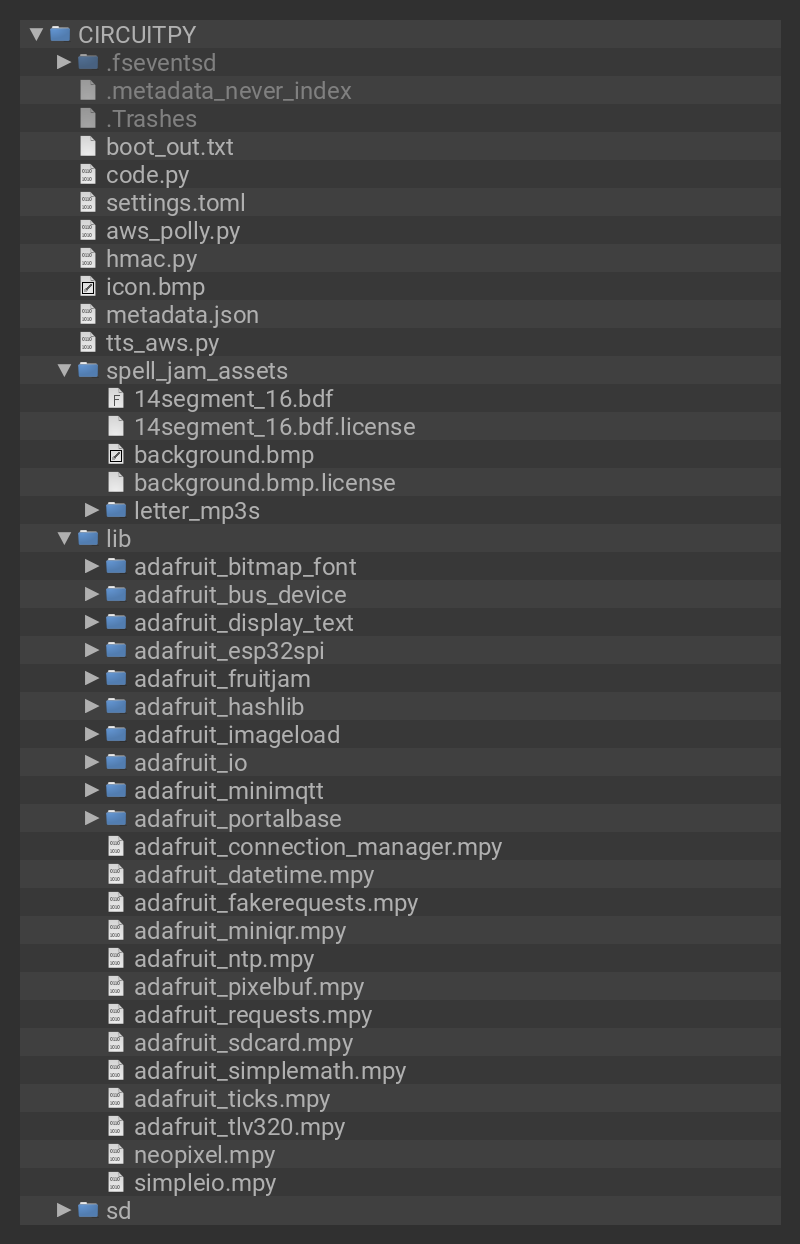Click the icon.bmp image file icon
Screen dimensions: 800x1244
coord(88,287)
